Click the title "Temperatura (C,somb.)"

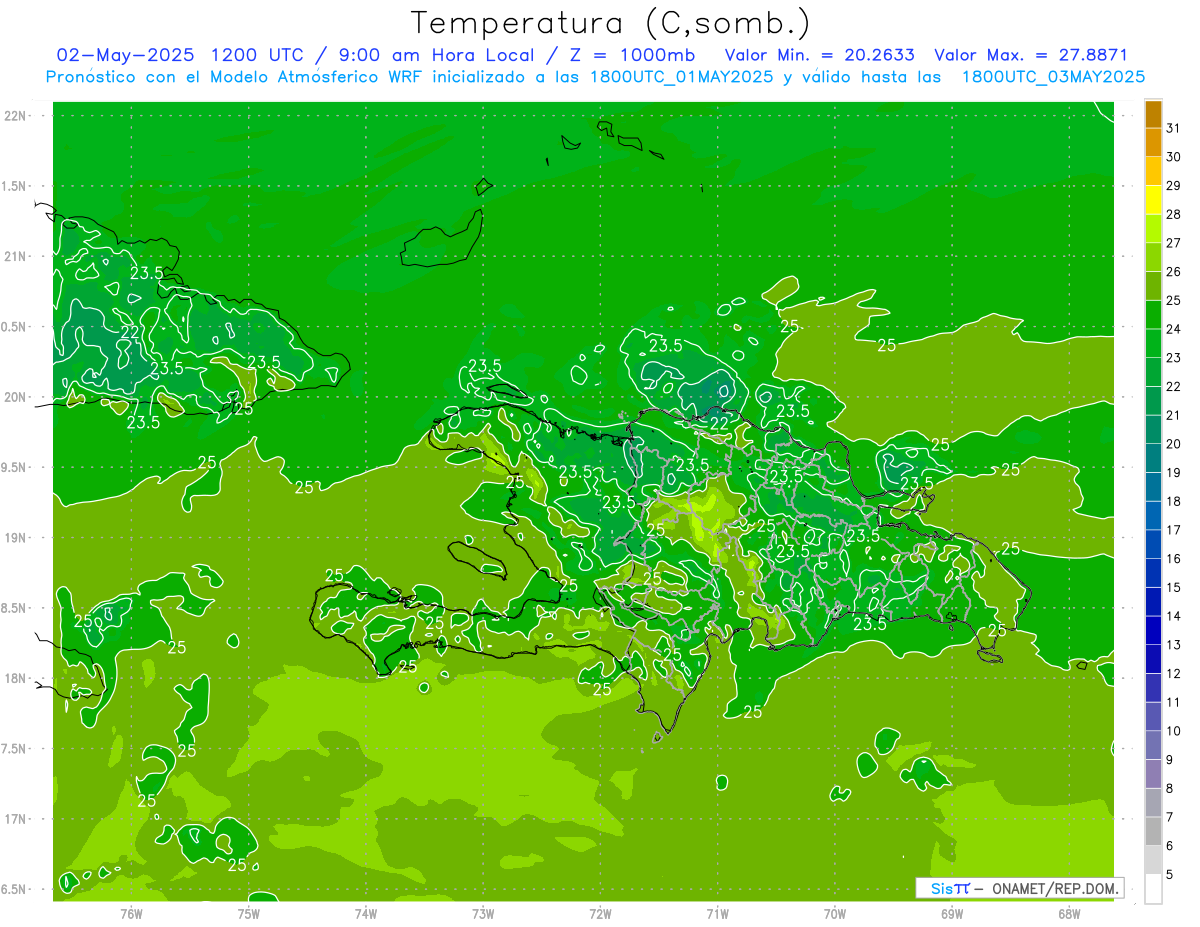(610, 24)
